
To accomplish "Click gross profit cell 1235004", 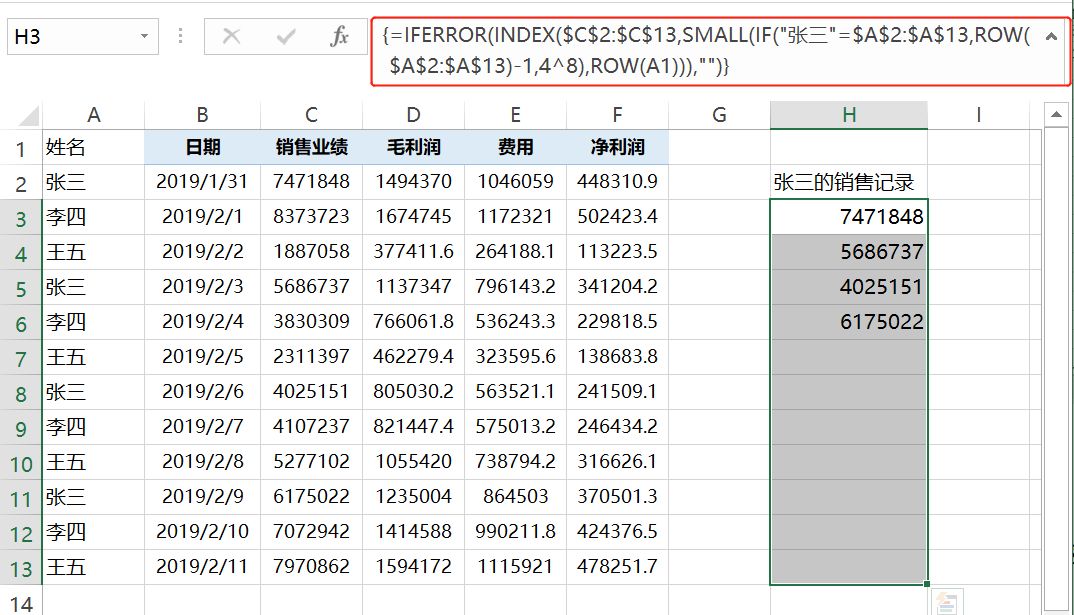I will coord(414,497).
